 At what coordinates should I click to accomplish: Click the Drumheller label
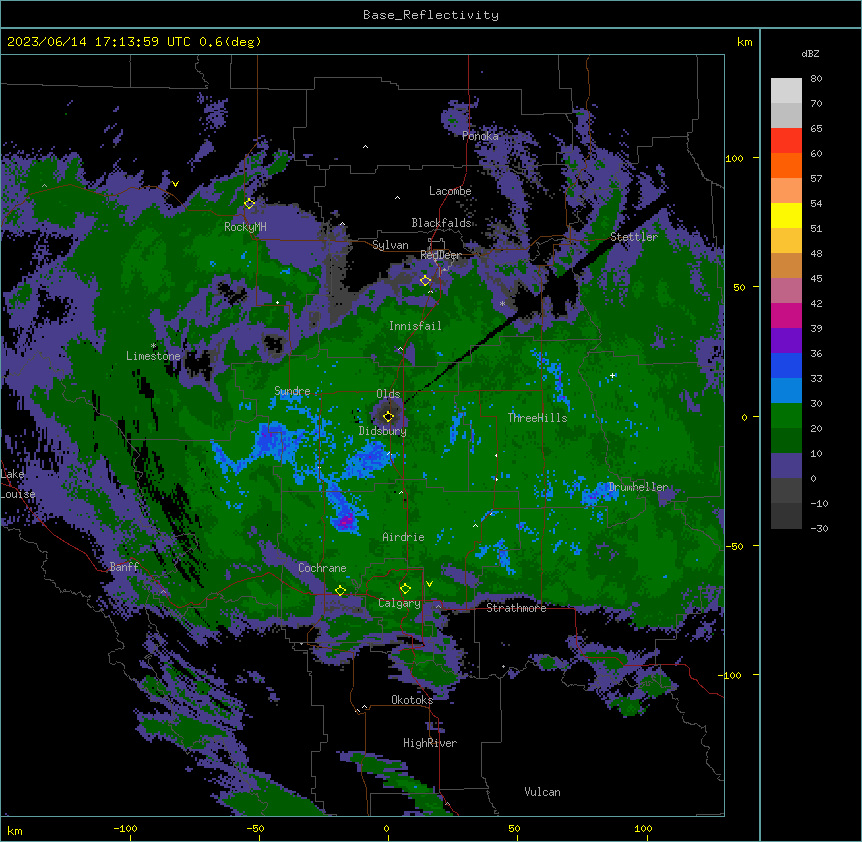638,487
